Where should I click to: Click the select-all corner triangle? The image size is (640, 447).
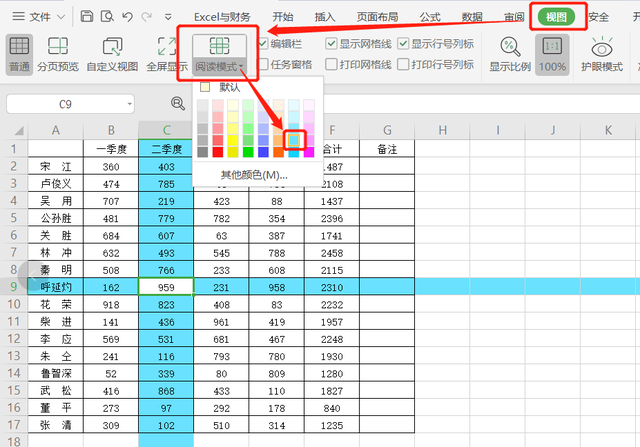click(19, 131)
